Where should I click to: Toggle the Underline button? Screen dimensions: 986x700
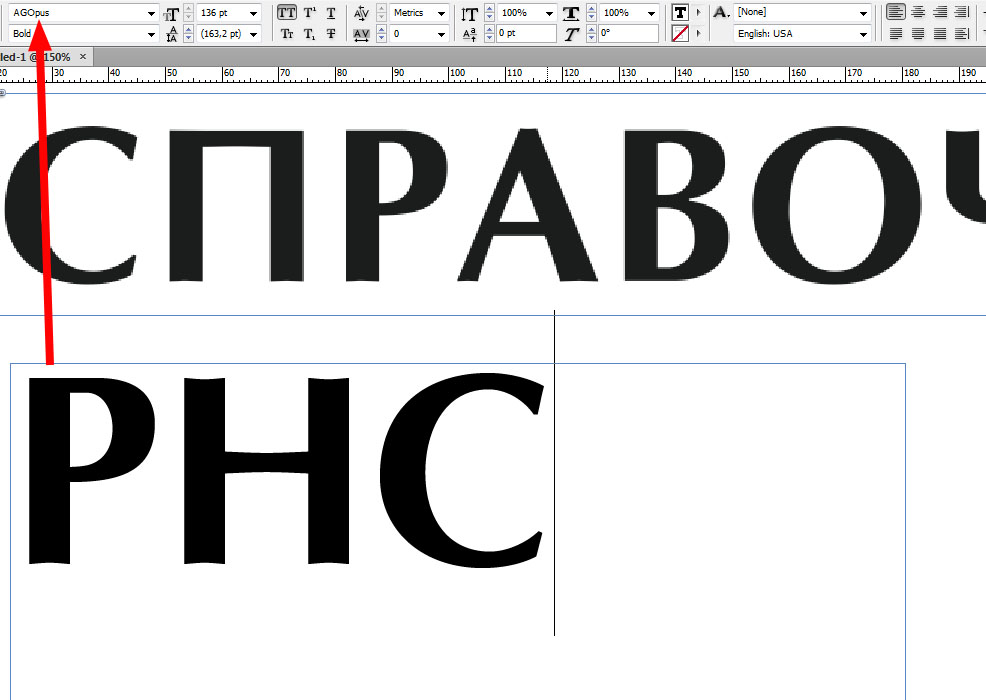(x=331, y=13)
